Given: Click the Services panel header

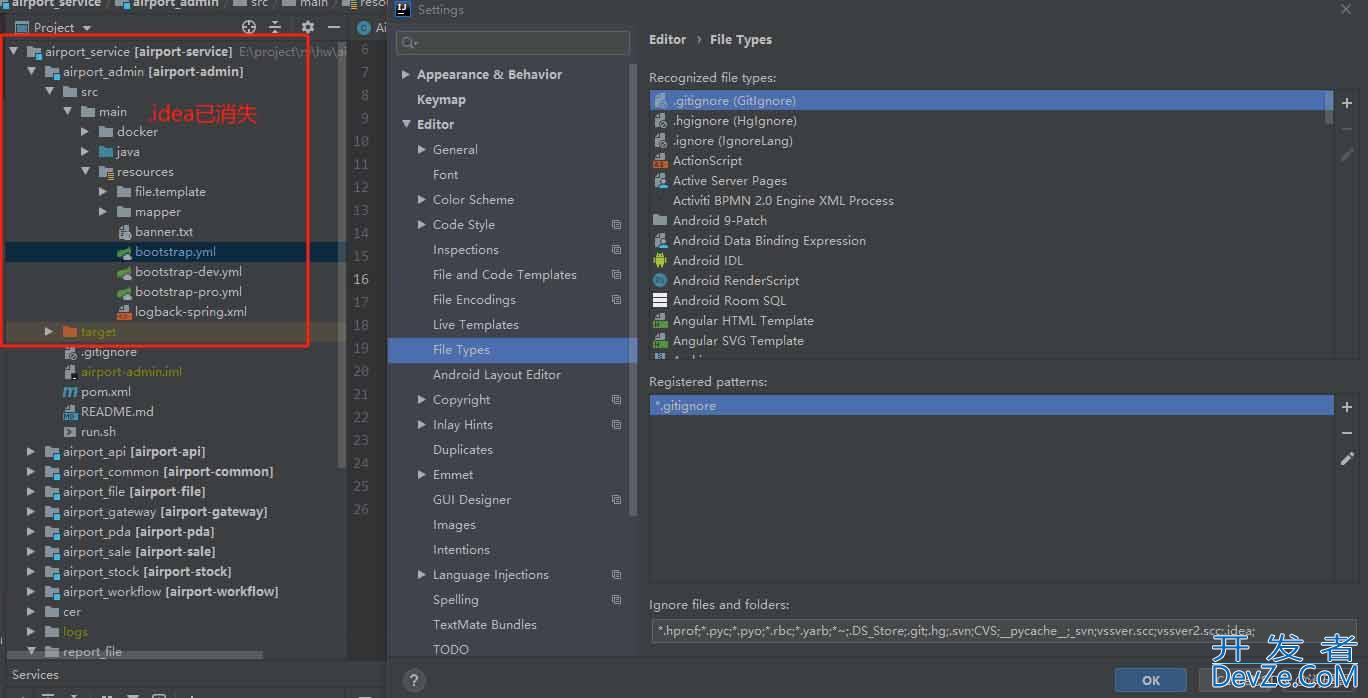Looking at the screenshot, I should [35, 675].
